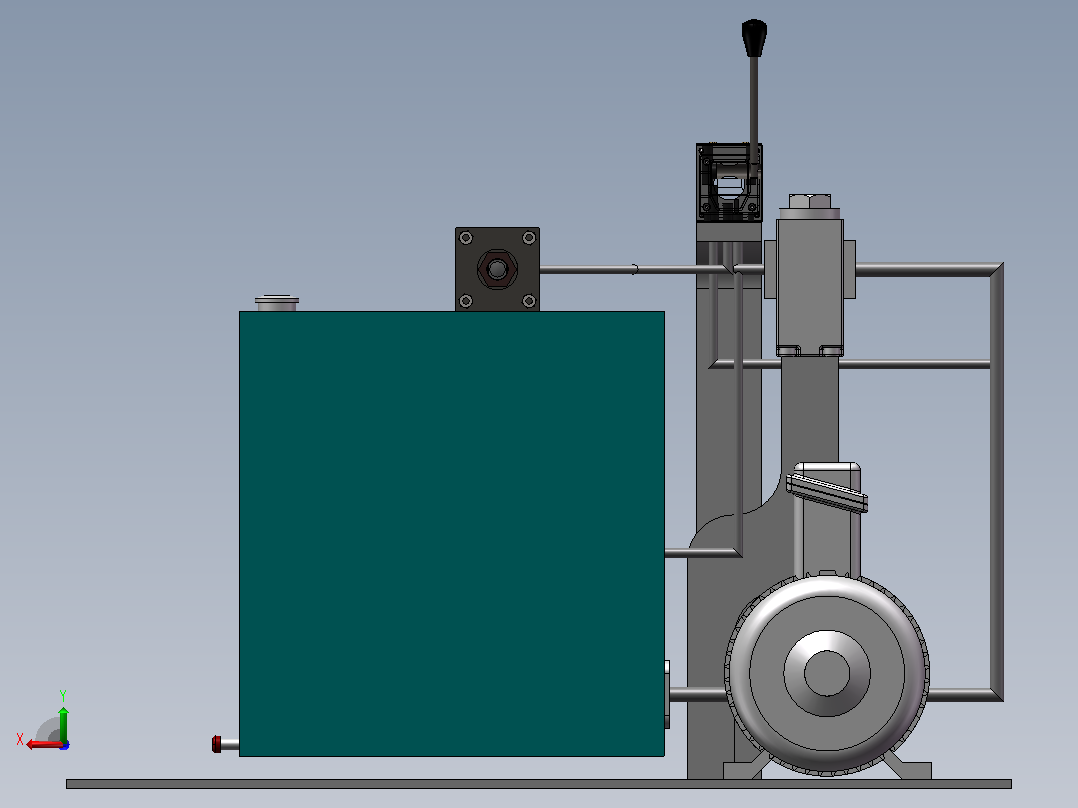This screenshot has width=1078, height=808.
Task: Select the red drain plug on the tank
Action: (x=217, y=744)
